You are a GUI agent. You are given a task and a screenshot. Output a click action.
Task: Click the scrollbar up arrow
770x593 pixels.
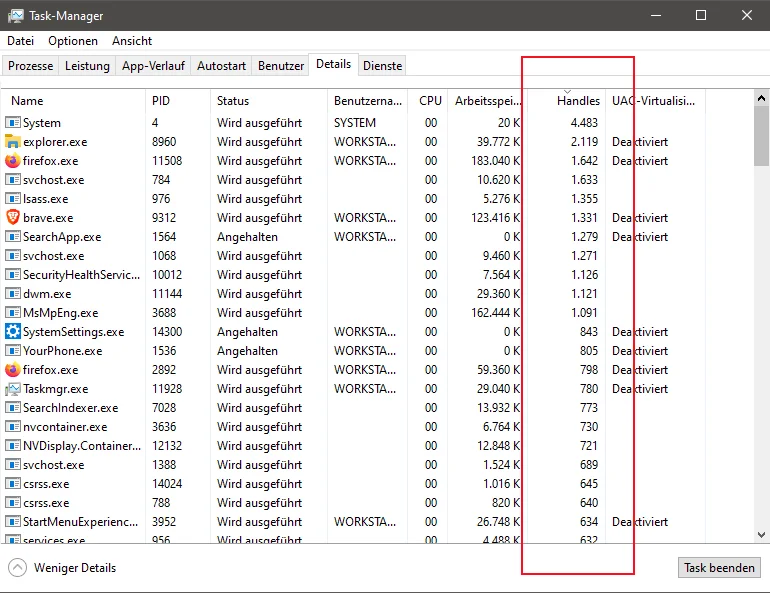761,98
